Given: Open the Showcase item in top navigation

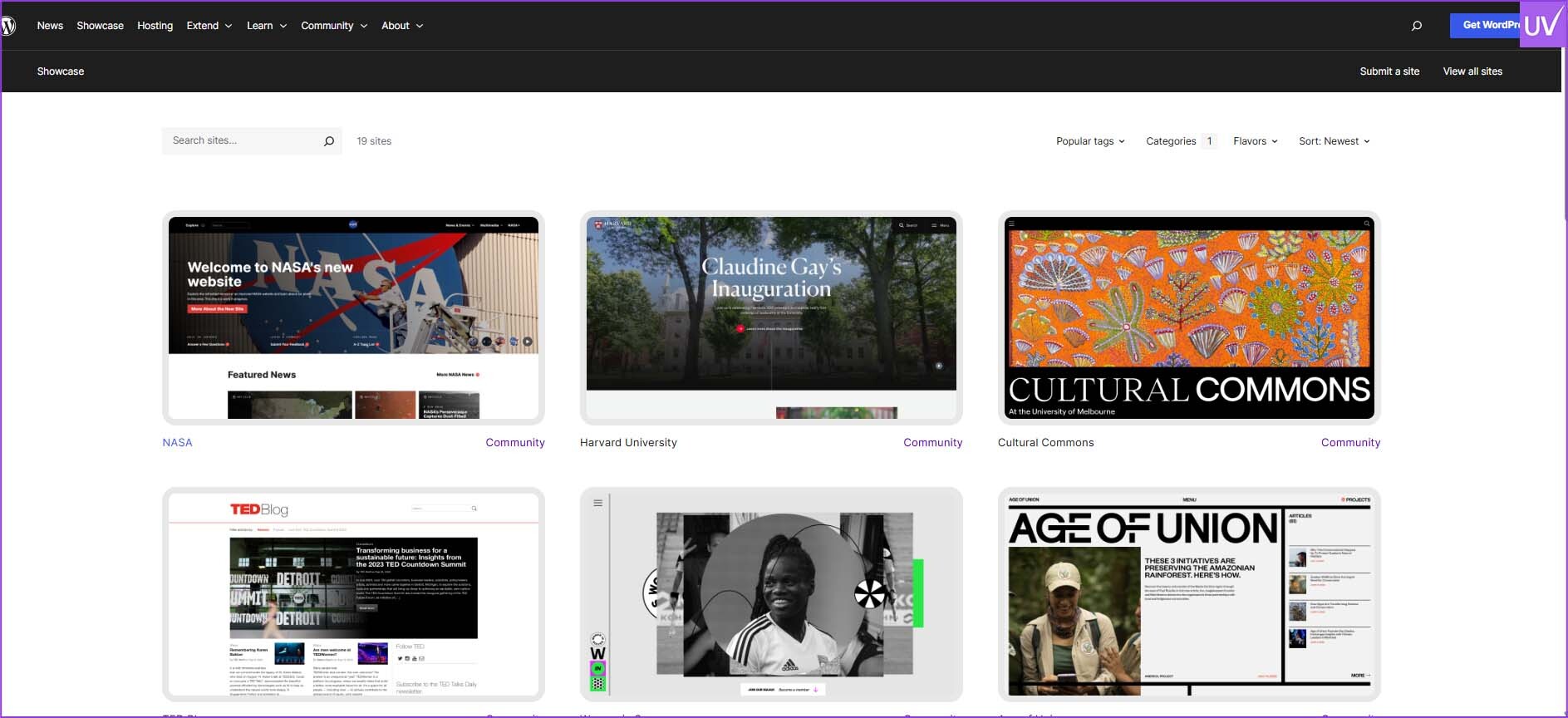Looking at the screenshot, I should point(100,26).
